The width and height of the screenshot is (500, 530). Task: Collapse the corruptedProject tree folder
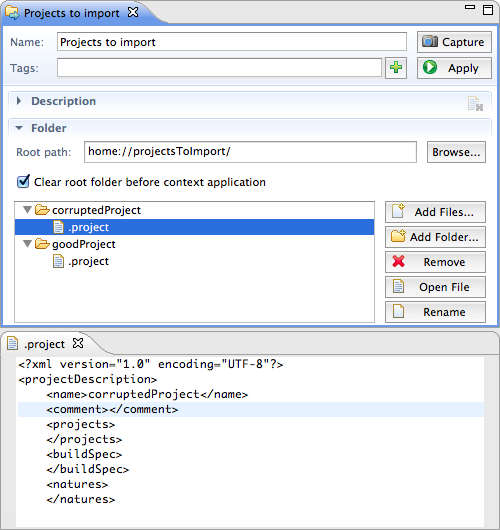(27, 210)
